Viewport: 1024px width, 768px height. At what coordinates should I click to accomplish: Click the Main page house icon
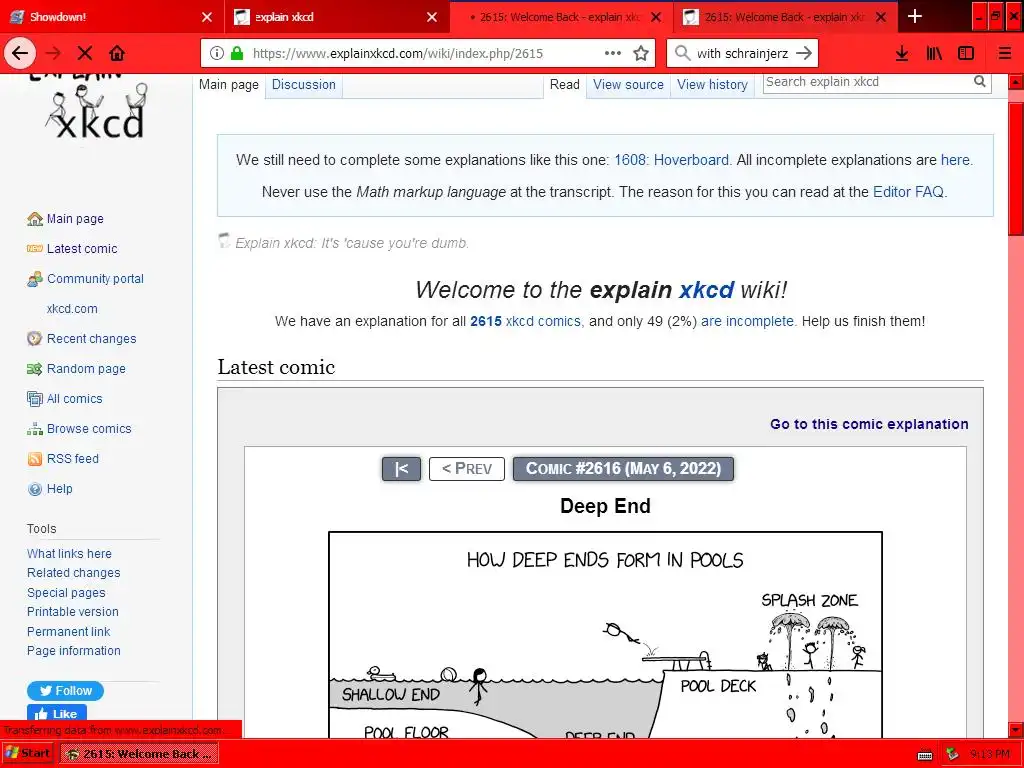coord(35,219)
